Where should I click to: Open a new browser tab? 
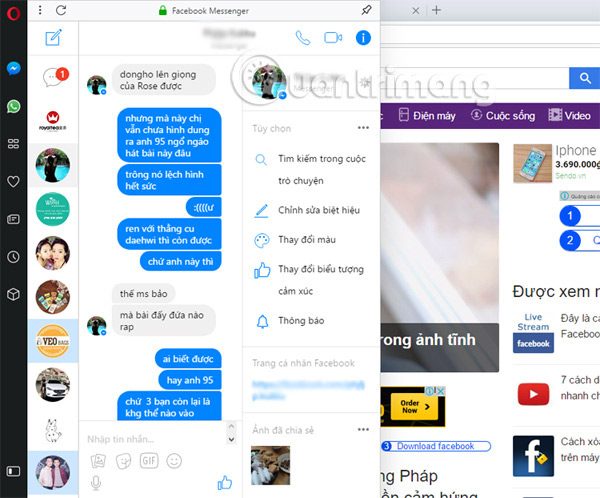click(x=436, y=10)
